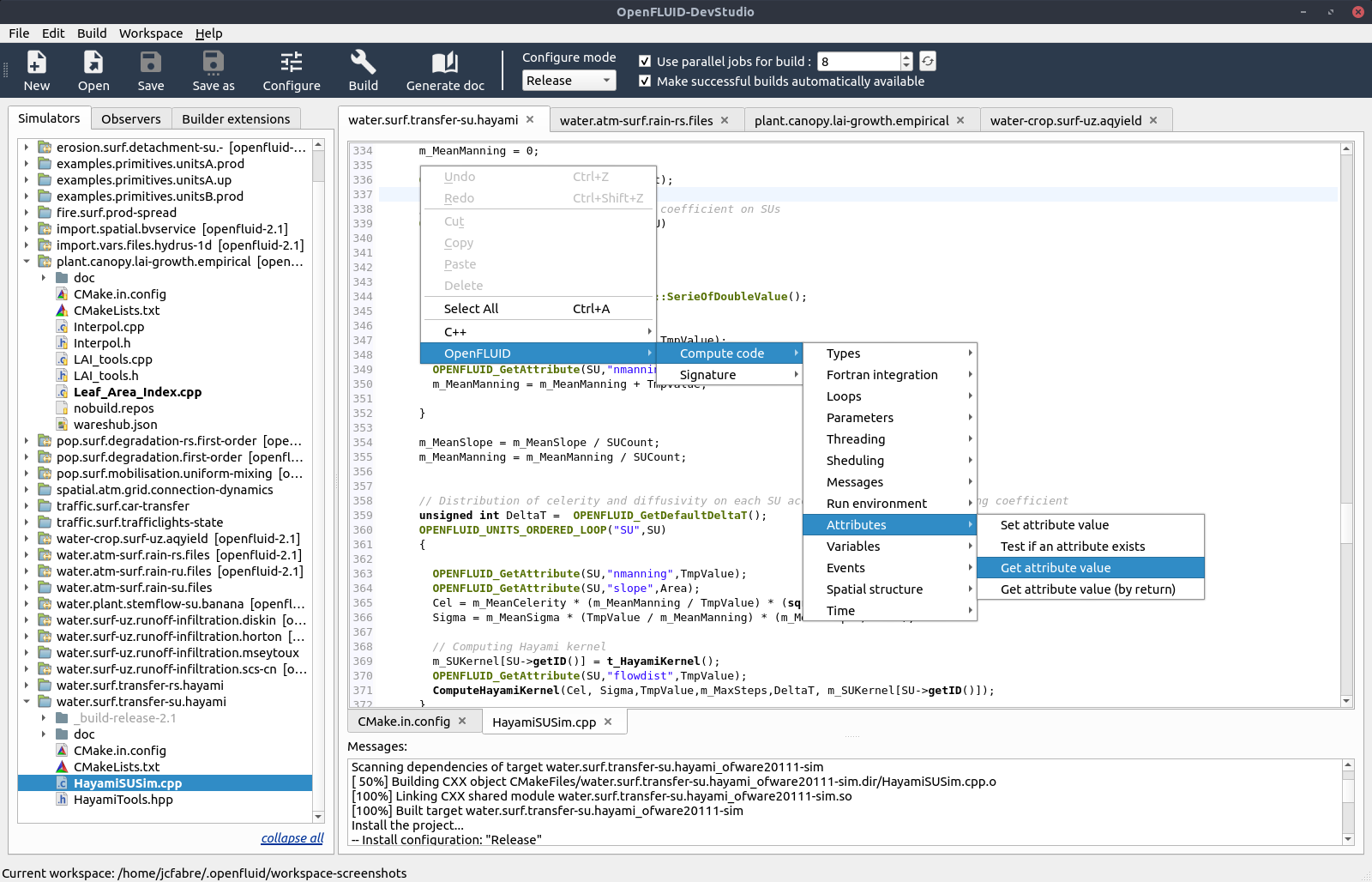
Task: Open the Configure mode Release dropdown
Action: point(569,81)
